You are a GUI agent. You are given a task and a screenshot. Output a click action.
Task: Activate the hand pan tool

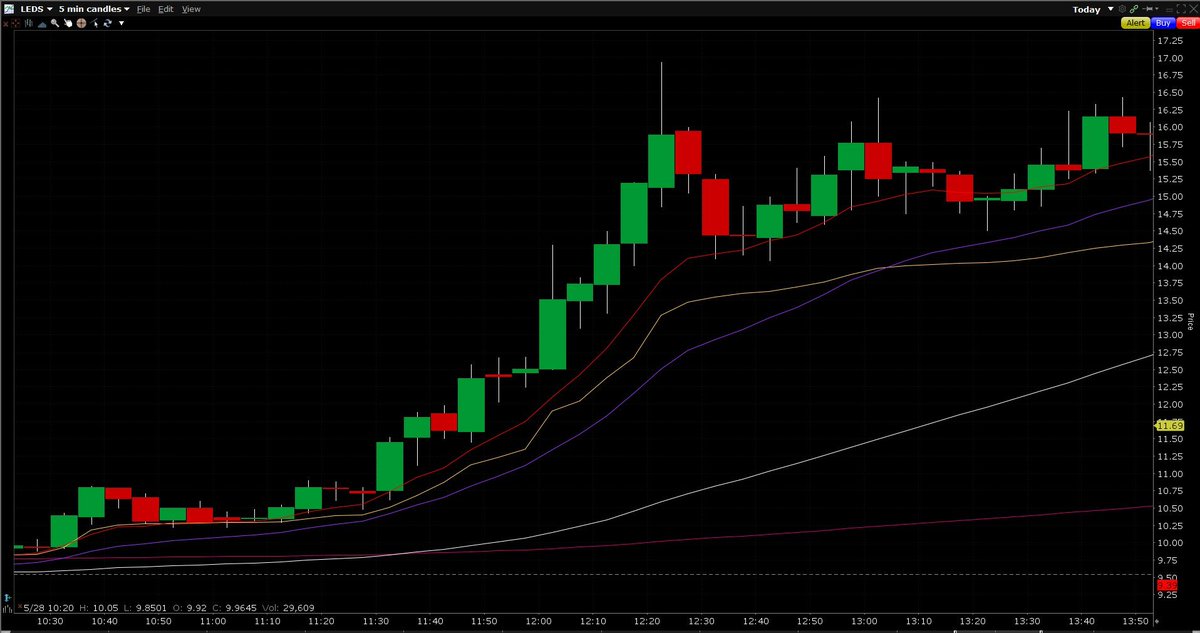coord(69,22)
